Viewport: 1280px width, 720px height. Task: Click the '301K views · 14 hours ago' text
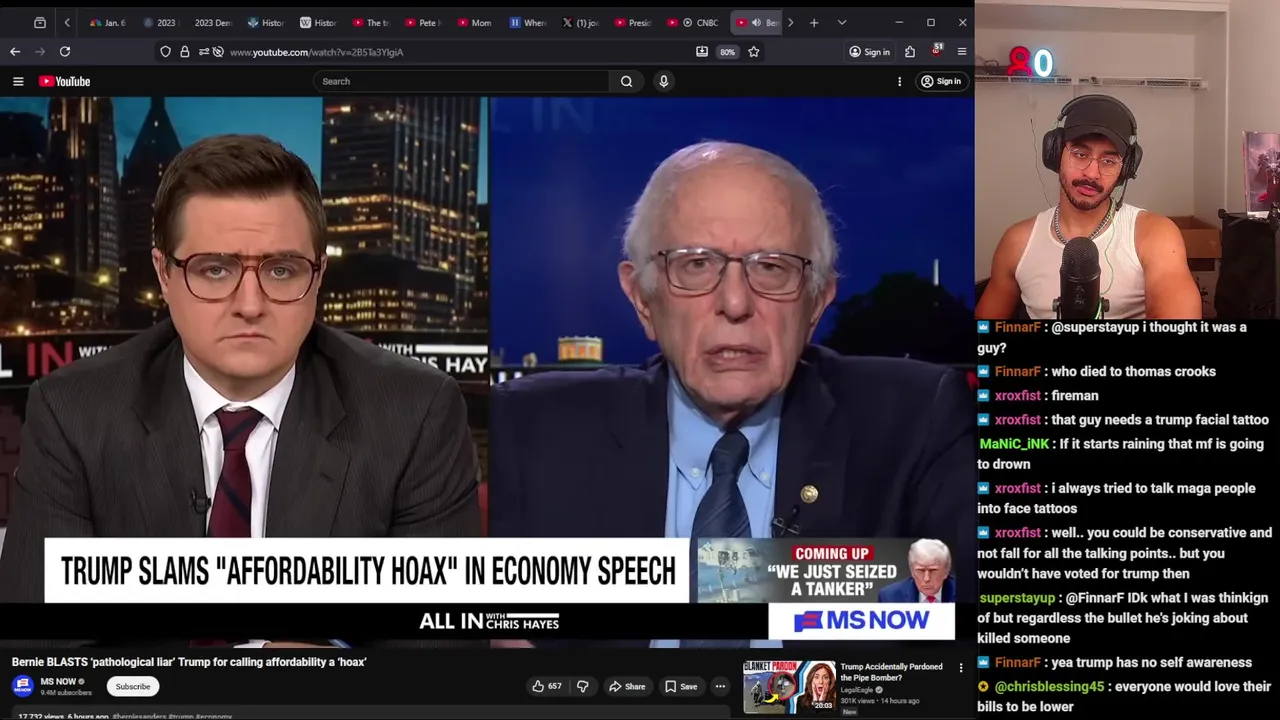pyautogui.click(x=880, y=701)
